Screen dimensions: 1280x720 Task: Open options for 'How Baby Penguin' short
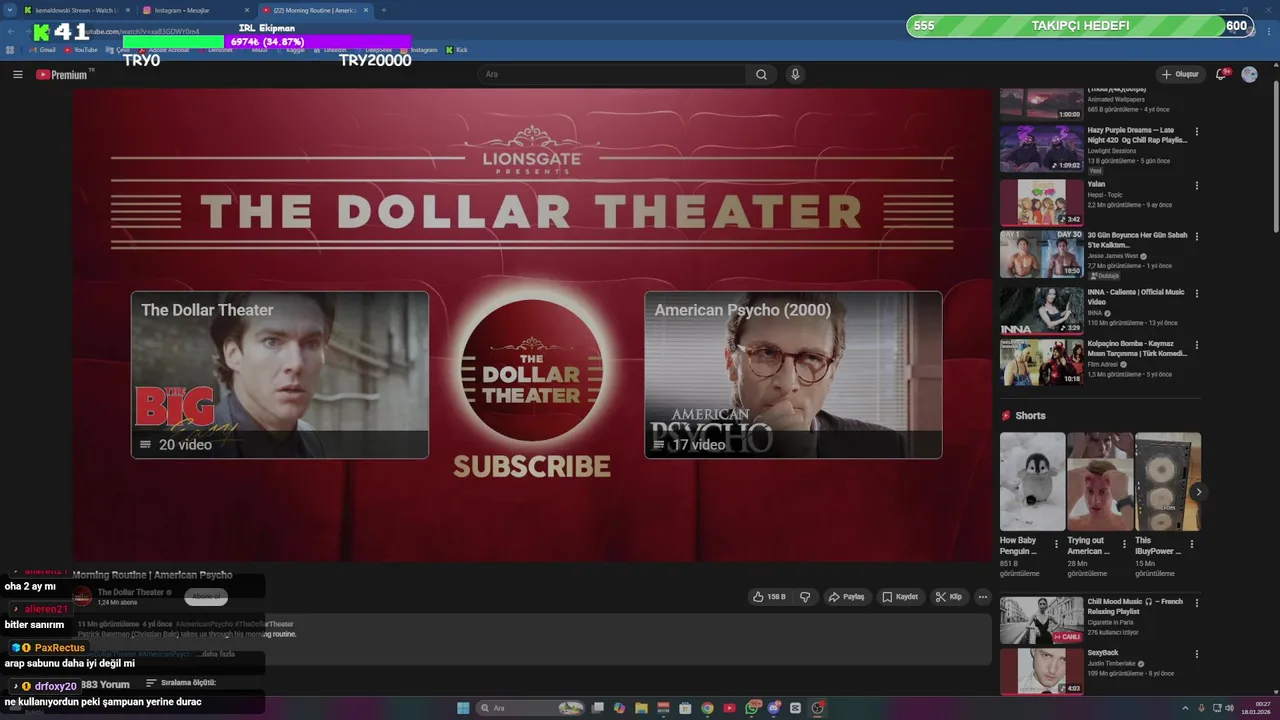pos(1056,545)
